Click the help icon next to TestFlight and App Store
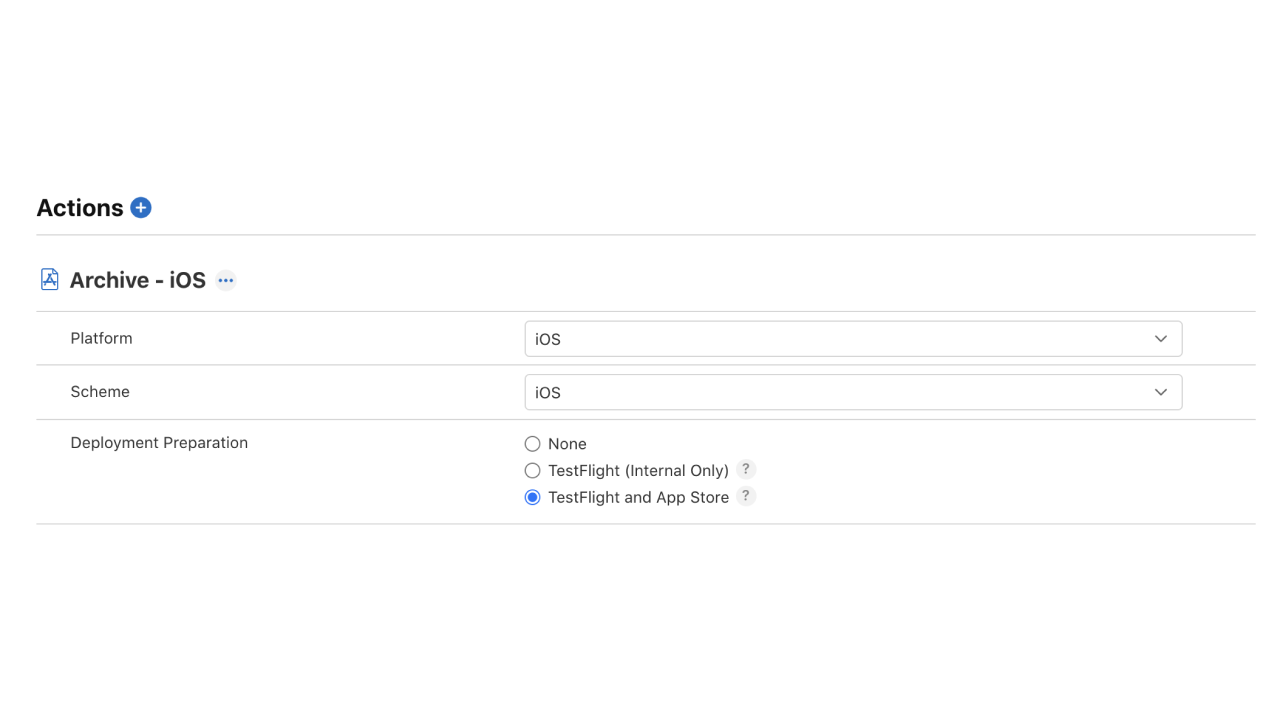The width and height of the screenshot is (1280, 720). pos(745,496)
